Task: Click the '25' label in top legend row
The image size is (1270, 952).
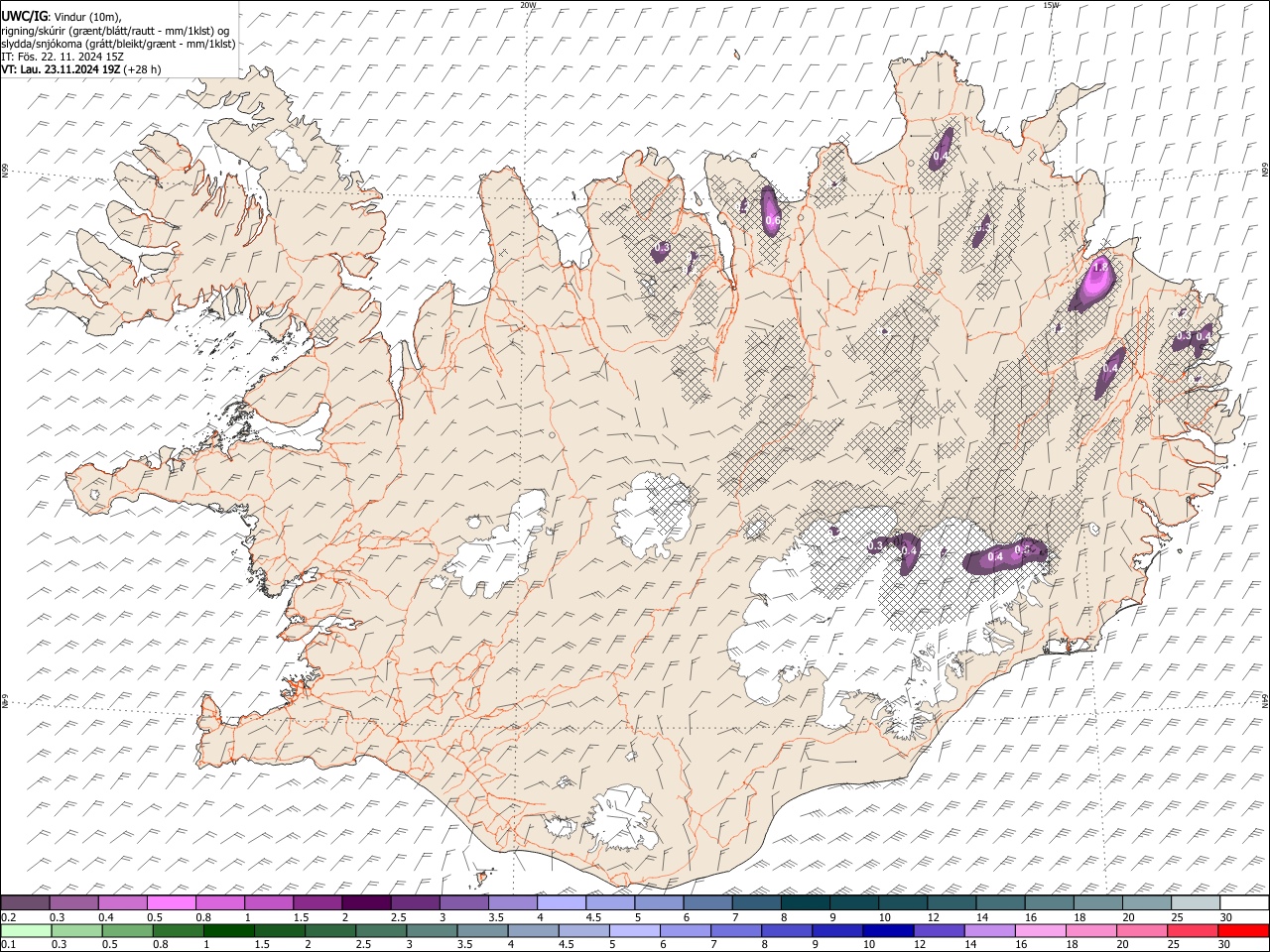Action: click(1178, 917)
